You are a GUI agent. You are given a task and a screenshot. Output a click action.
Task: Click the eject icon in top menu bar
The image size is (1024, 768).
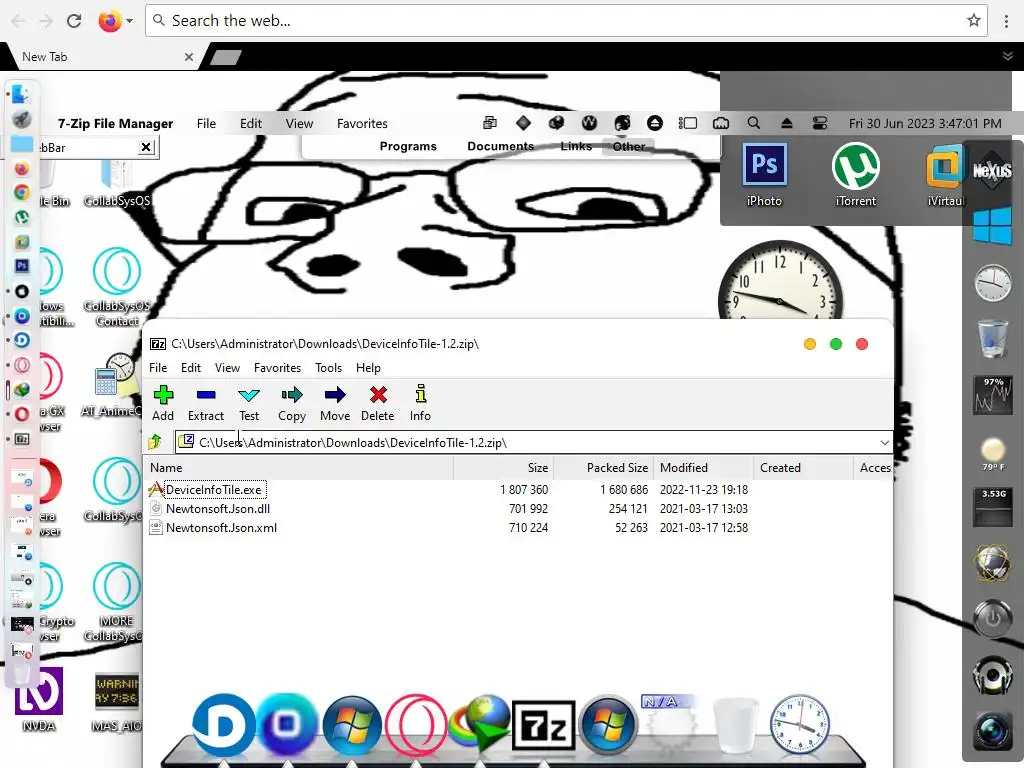click(x=786, y=123)
